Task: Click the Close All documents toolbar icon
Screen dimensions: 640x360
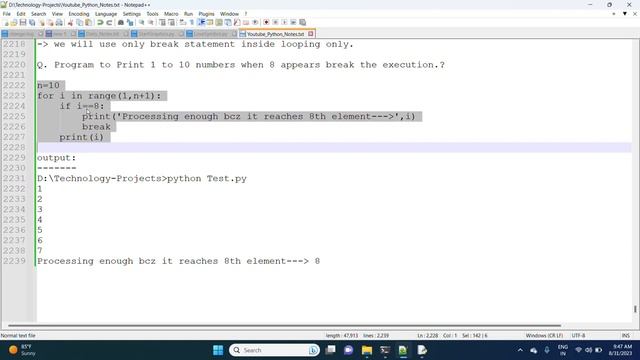Action: (50, 22)
